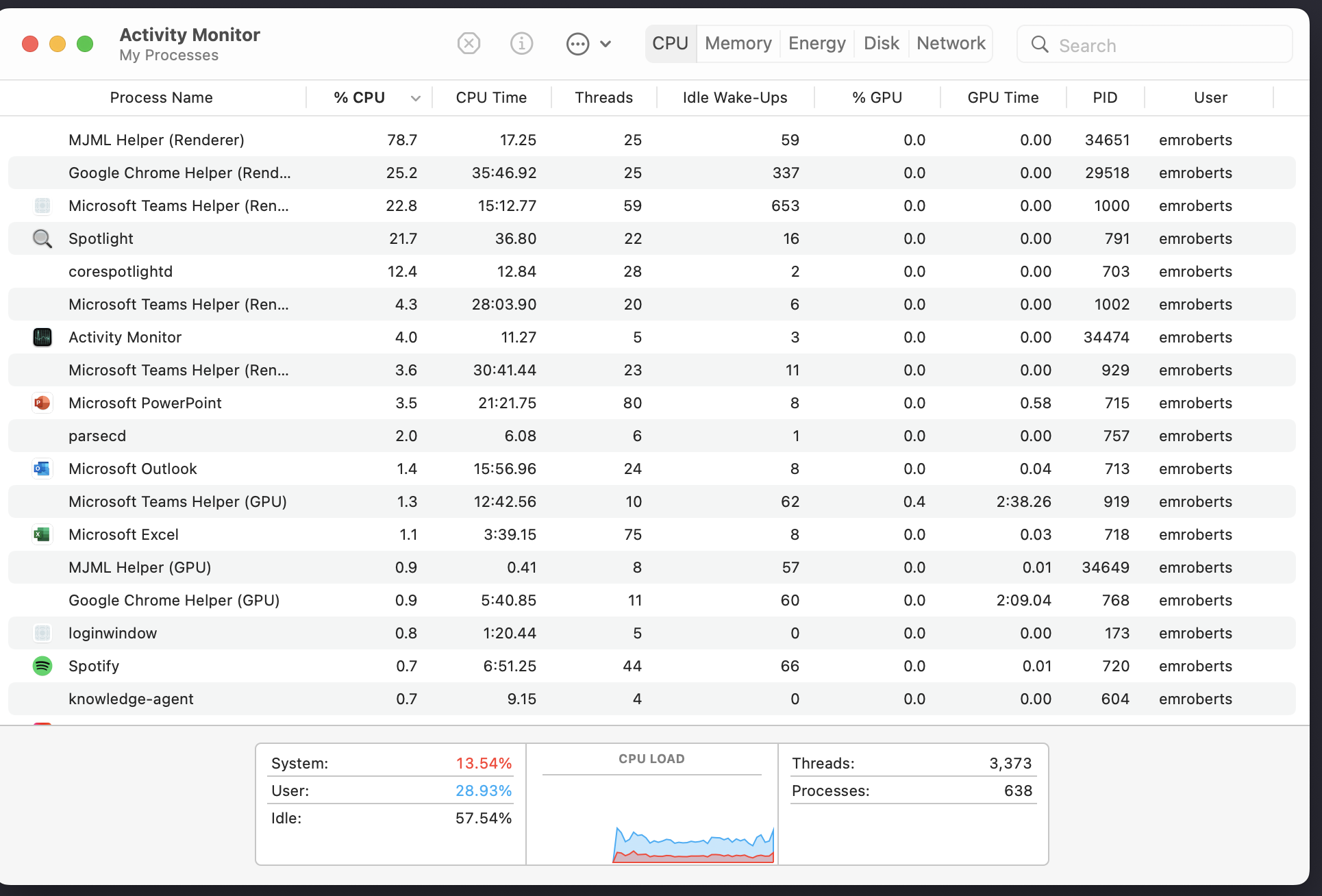The height and width of the screenshot is (896, 1322).
Task: Sort by the PID column header
Action: [1105, 97]
